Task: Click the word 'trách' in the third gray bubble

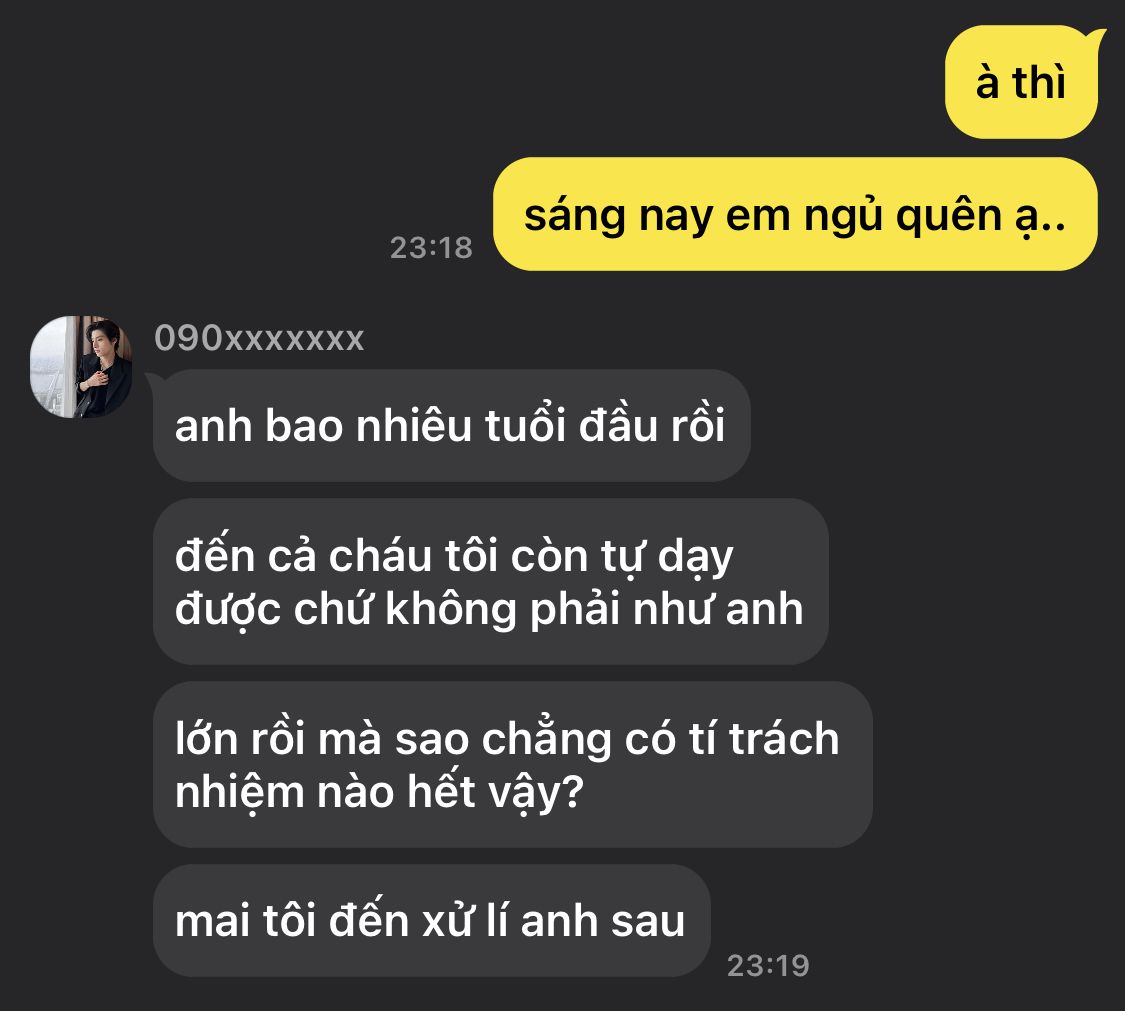Action: pyautogui.click(x=784, y=738)
